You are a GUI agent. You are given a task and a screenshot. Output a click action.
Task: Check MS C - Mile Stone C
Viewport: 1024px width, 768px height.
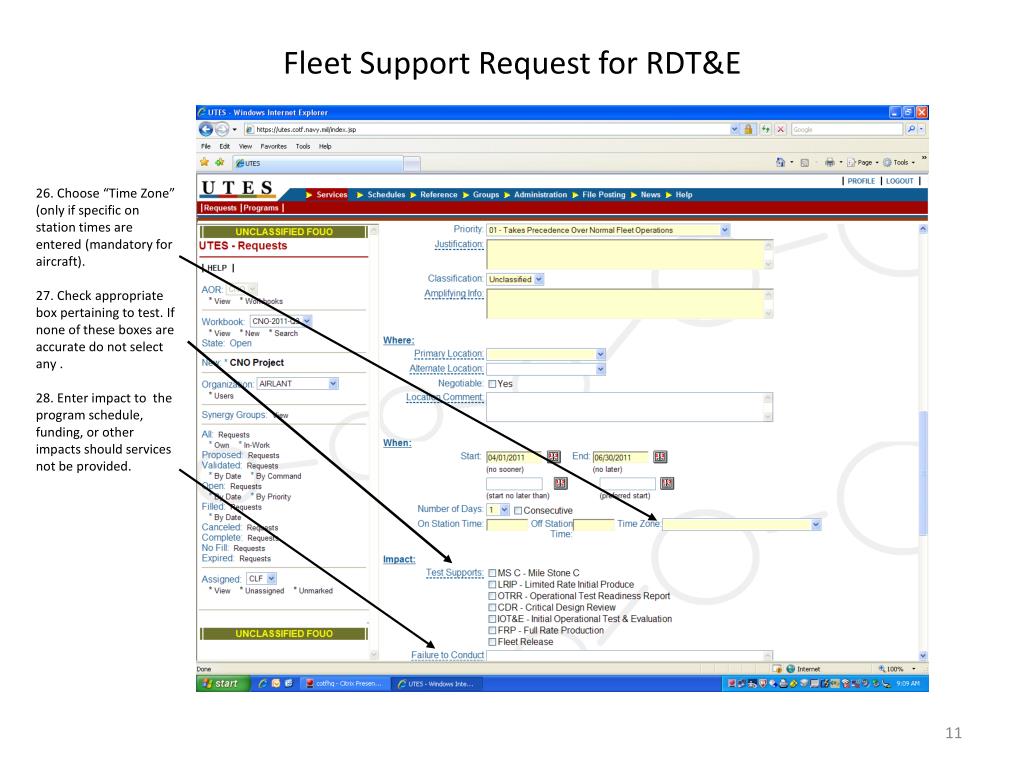[x=492, y=573]
